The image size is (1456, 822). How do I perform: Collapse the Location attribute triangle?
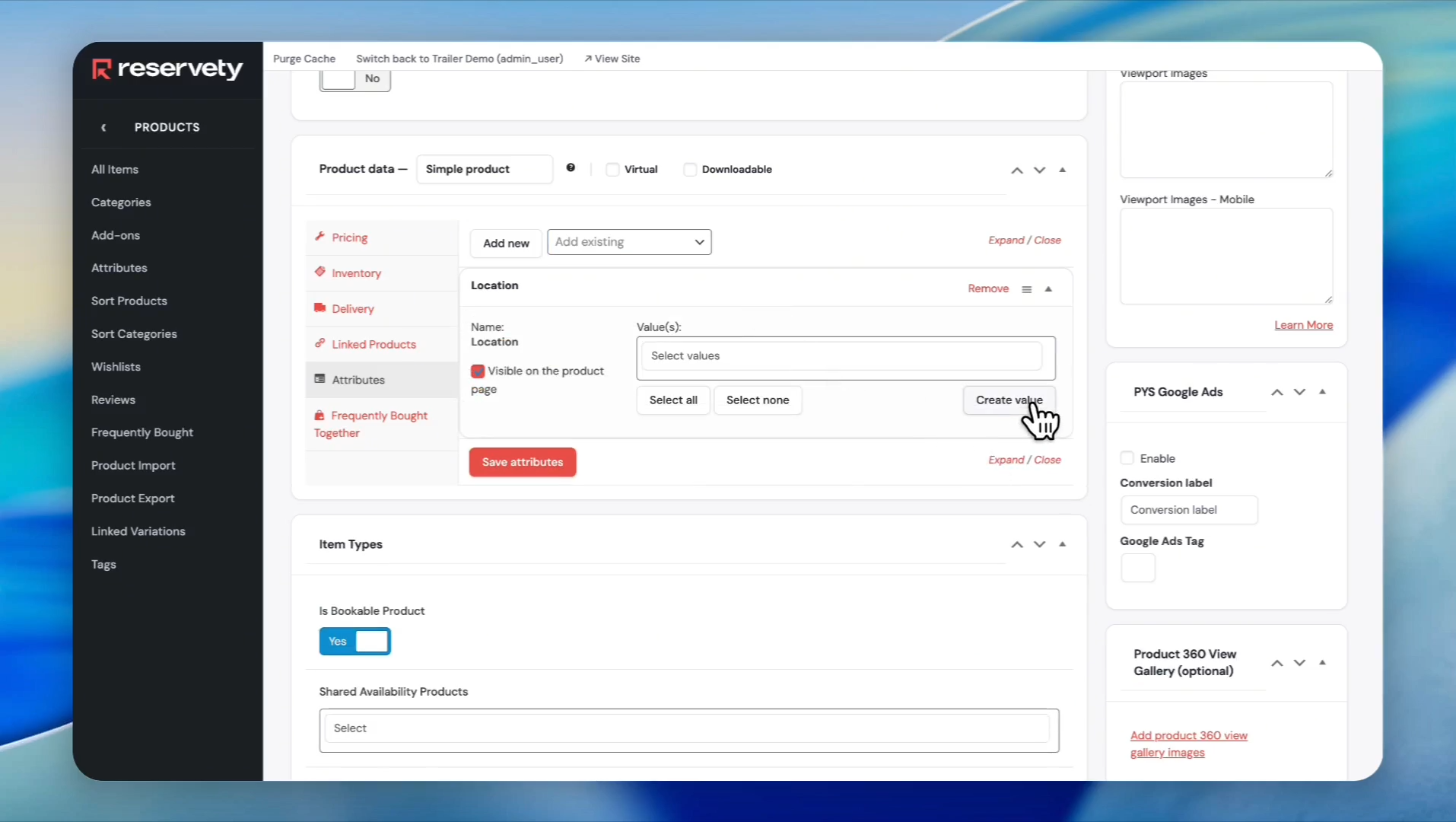click(x=1048, y=289)
